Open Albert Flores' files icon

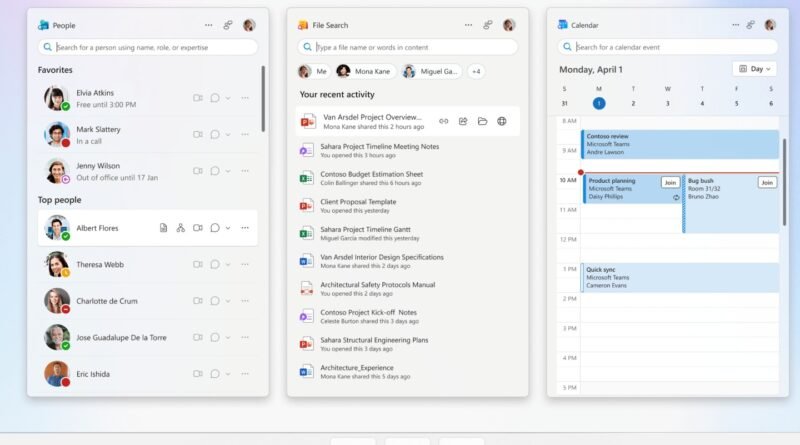coord(163,228)
